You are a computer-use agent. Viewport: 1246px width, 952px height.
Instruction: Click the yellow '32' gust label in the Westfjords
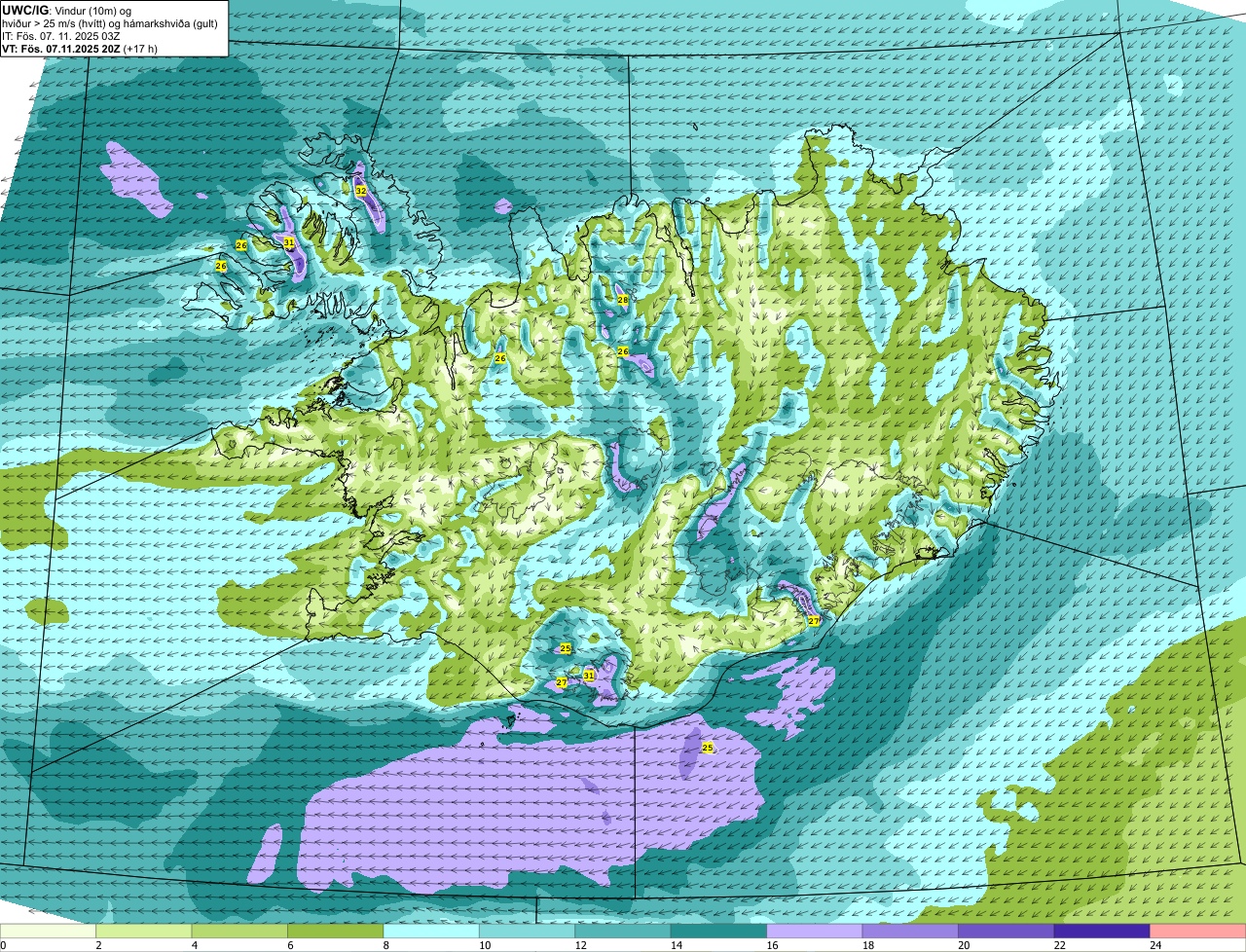[x=360, y=191]
